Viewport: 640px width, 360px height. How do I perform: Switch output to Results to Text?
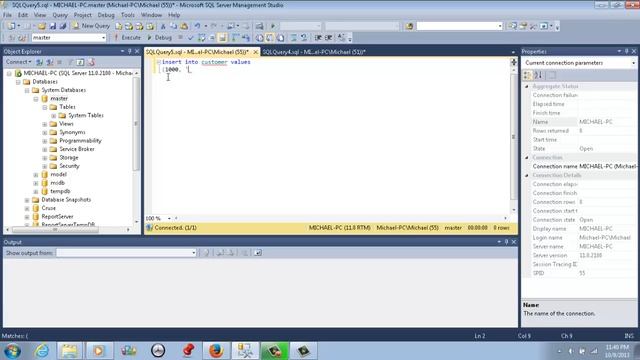point(260,38)
